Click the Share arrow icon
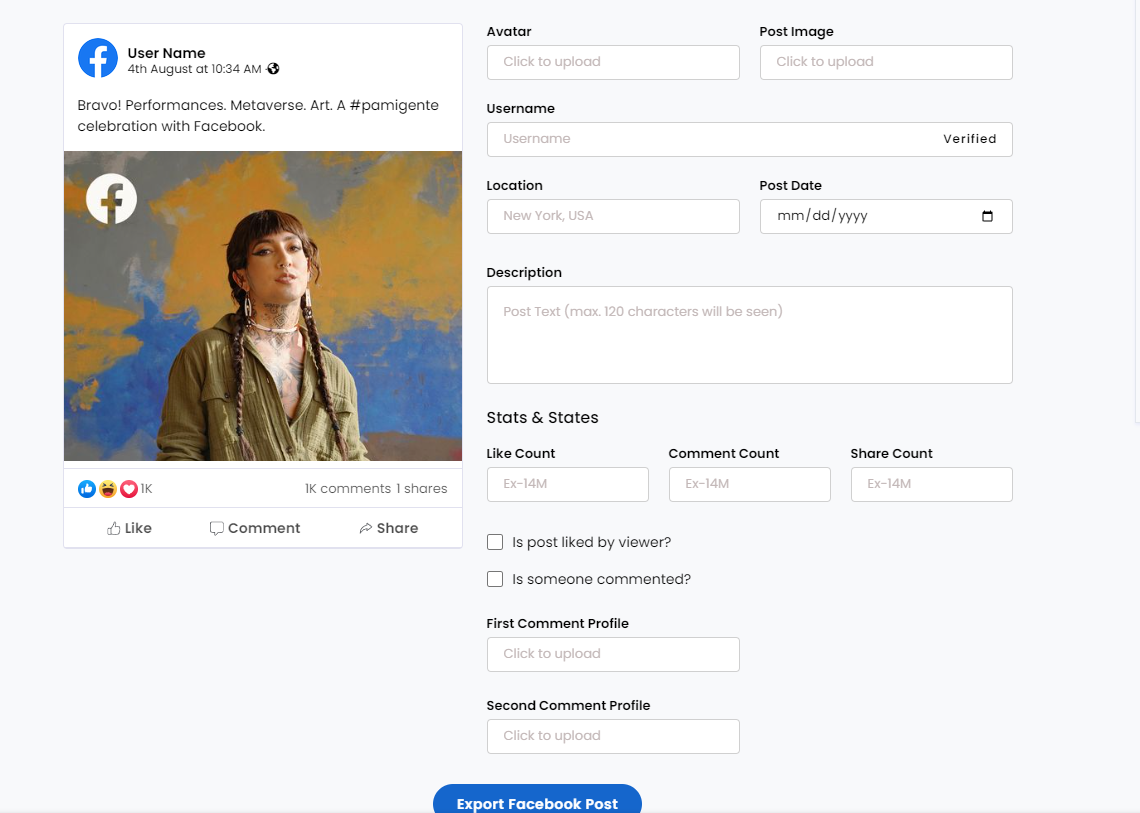Viewport: 1140px width, 813px height. (x=365, y=528)
